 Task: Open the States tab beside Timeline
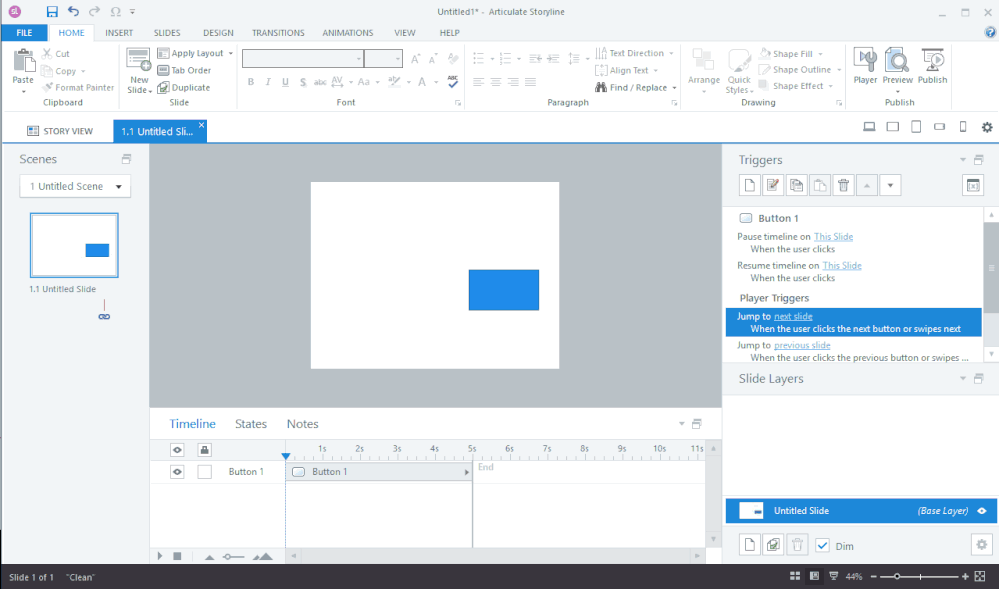(251, 424)
